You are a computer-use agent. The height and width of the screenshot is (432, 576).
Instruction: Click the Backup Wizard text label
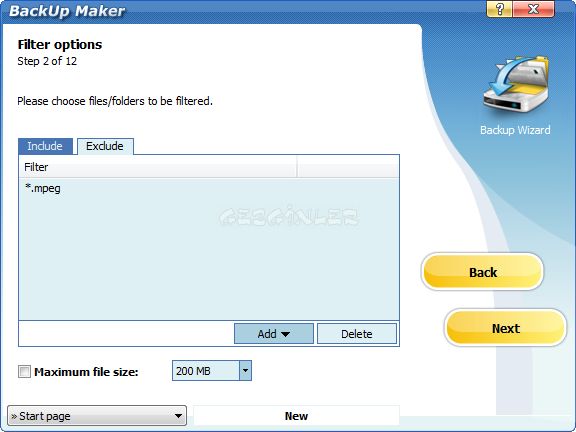[x=515, y=130]
